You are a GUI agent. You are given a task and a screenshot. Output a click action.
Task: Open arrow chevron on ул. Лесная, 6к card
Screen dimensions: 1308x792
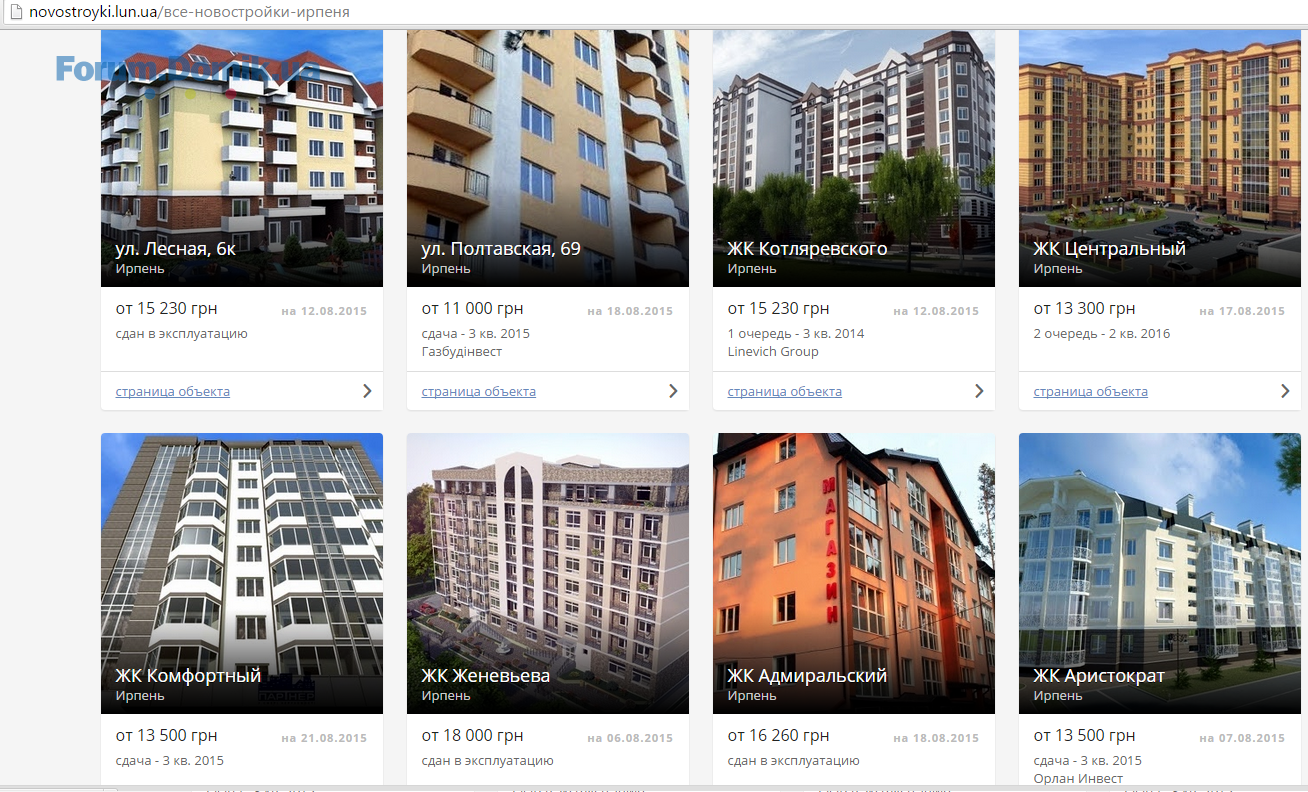(x=368, y=391)
